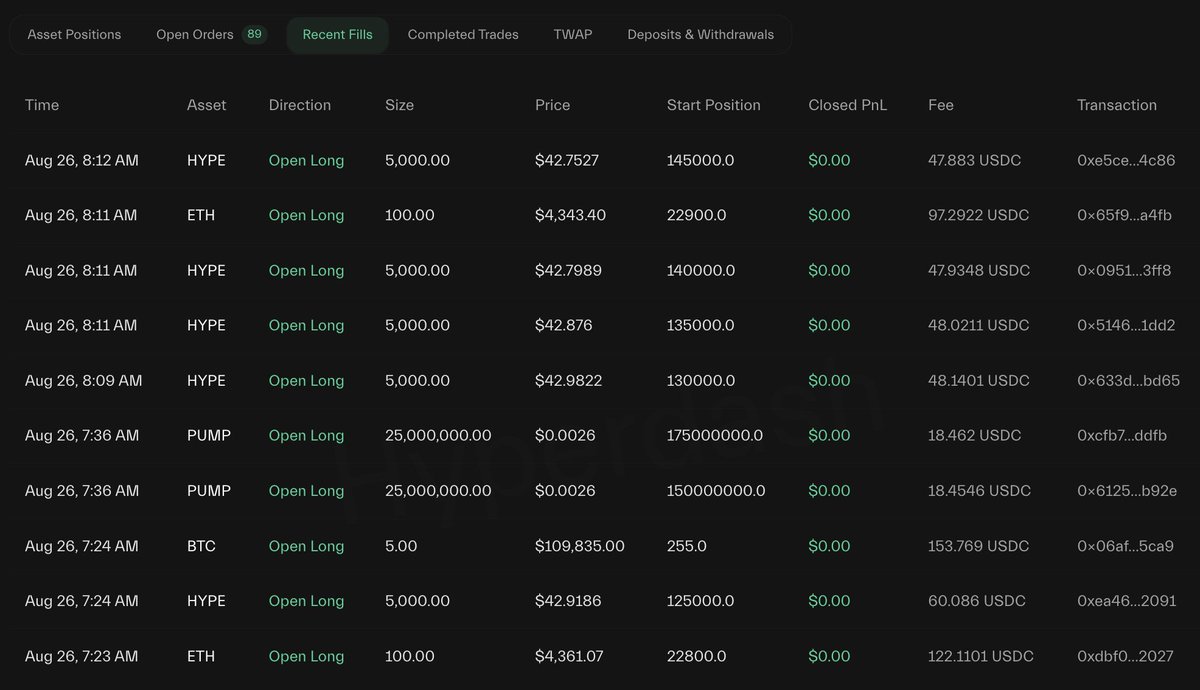Open transaction link 0x65f9...a4fb

(x=1124, y=215)
